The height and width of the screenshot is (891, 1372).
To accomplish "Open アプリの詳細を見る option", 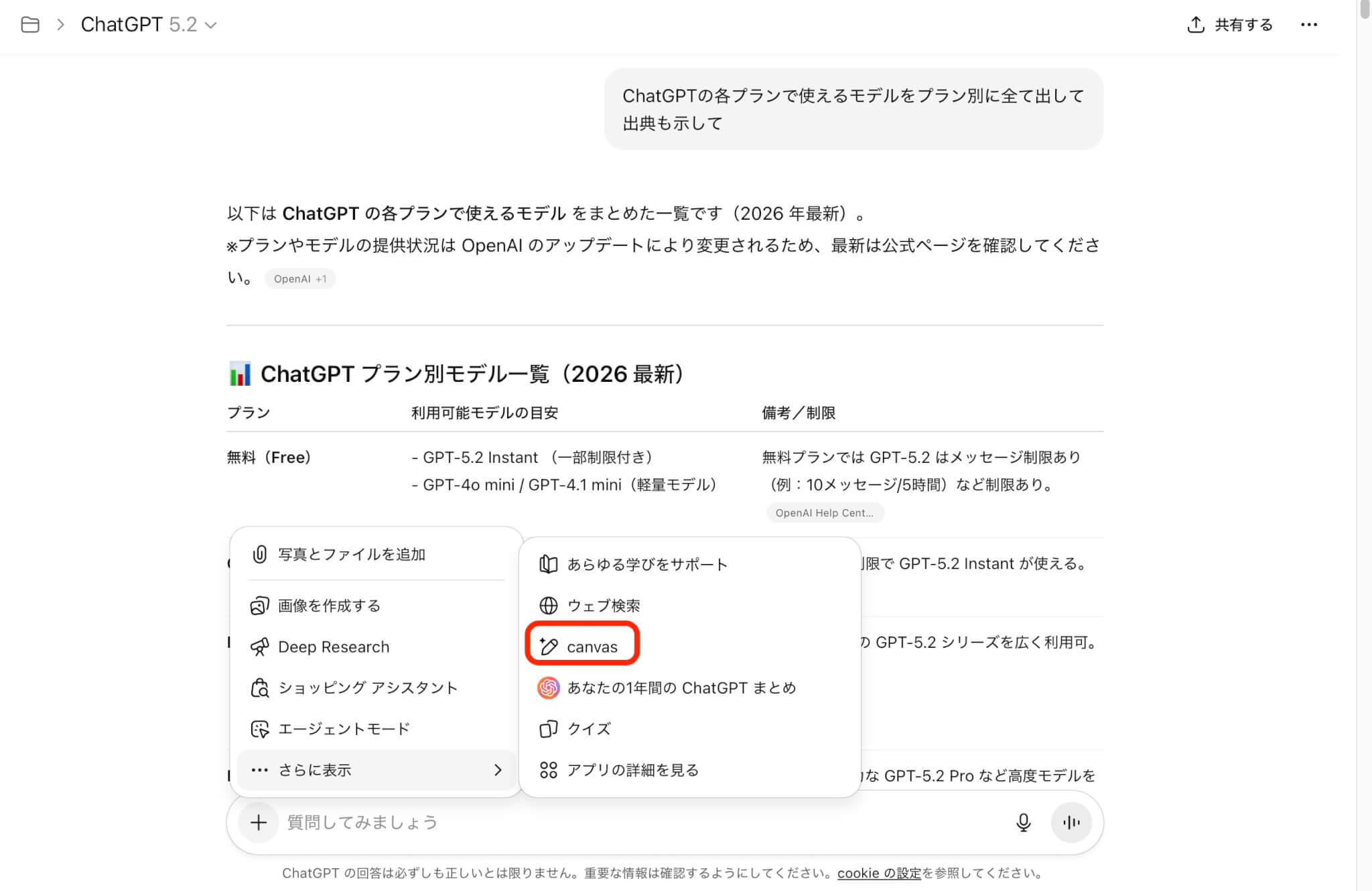I will 632,770.
